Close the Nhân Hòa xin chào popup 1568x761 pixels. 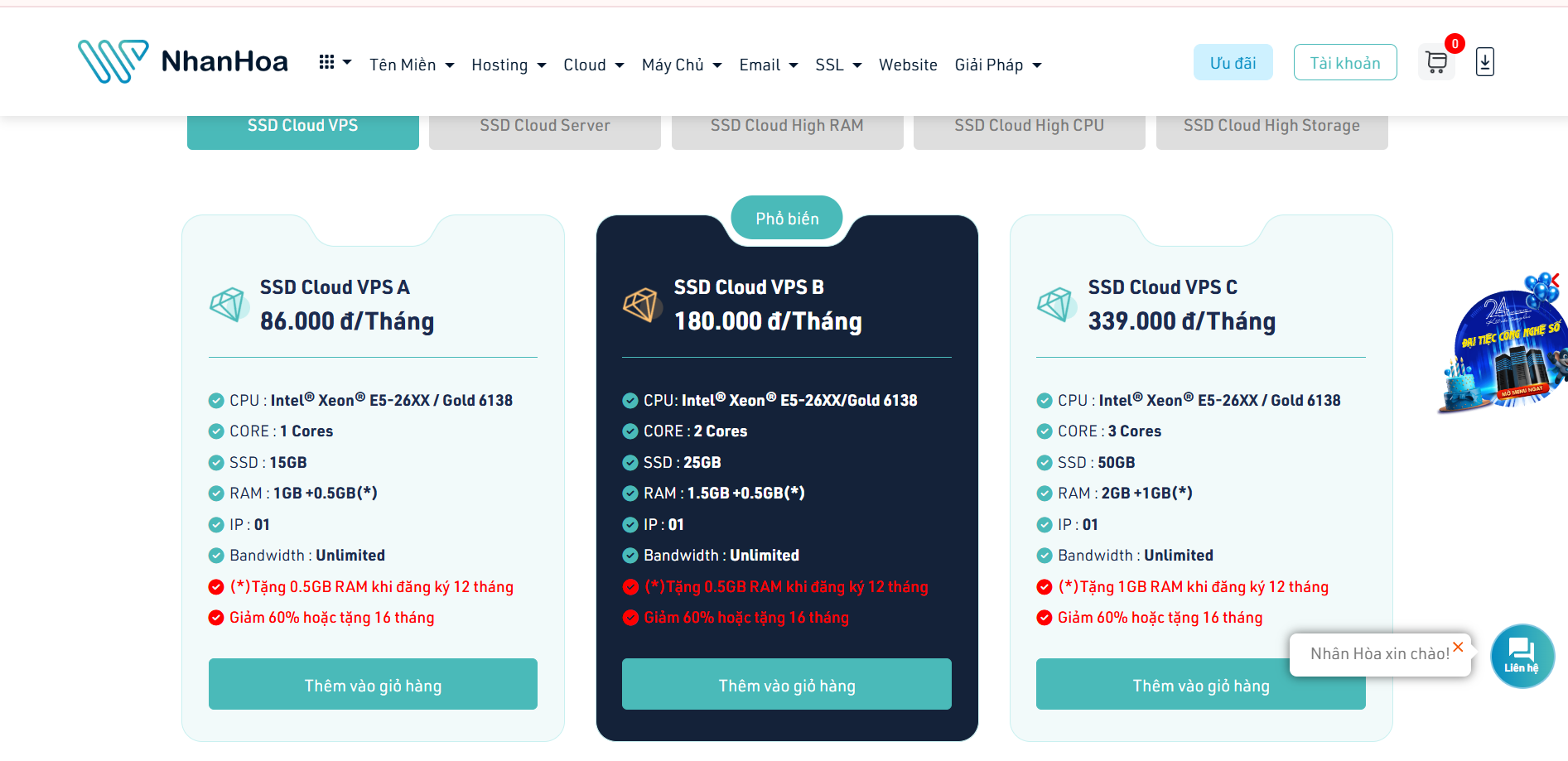point(1458,647)
